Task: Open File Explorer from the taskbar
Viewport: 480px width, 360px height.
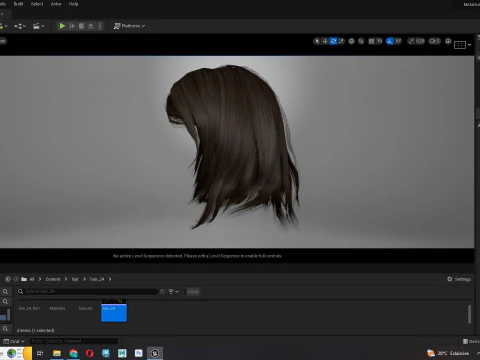Action: click(57, 353)
